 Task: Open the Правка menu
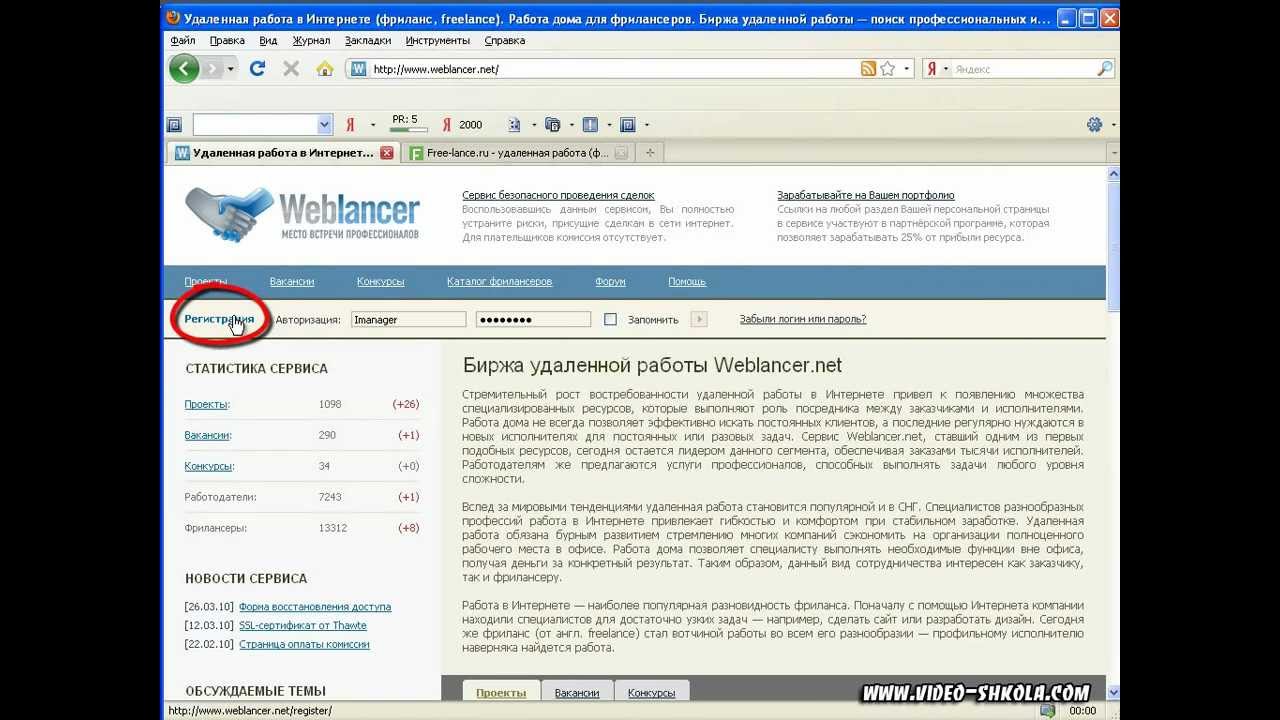click(x=227, y=41)
